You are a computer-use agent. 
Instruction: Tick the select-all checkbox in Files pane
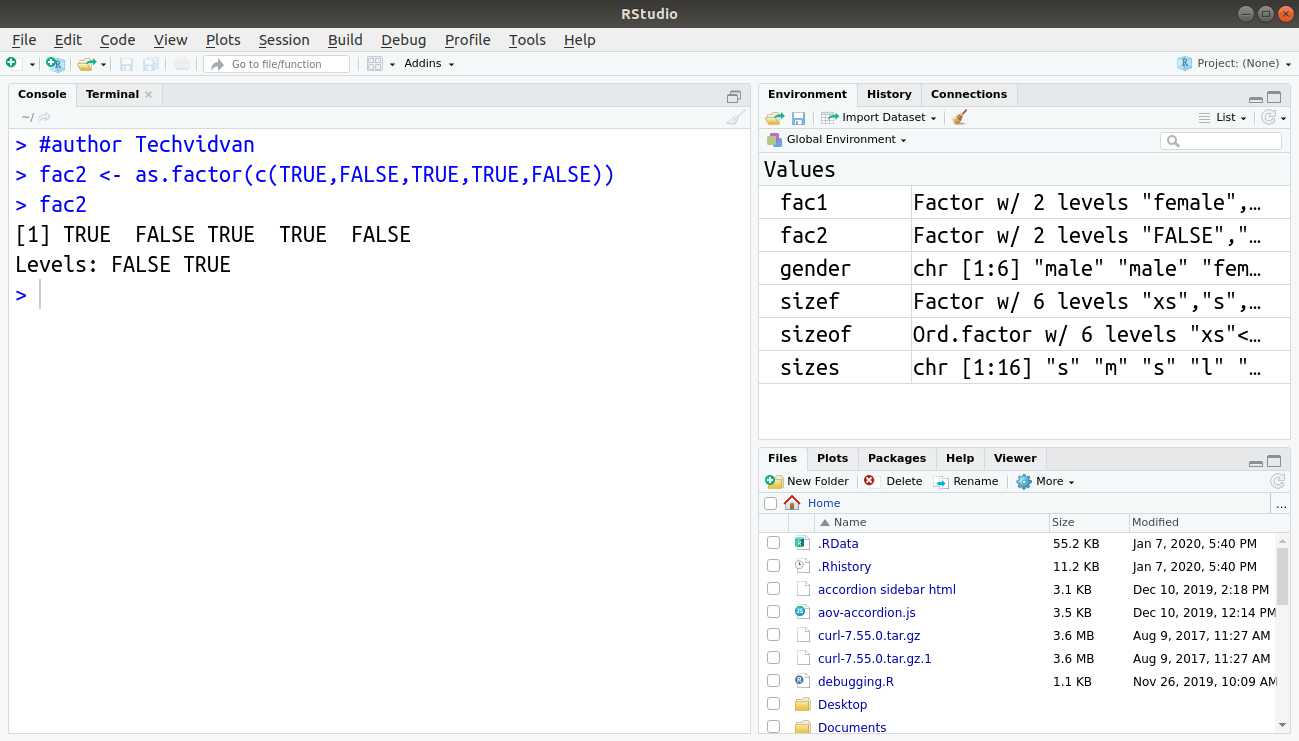[770, 503]
